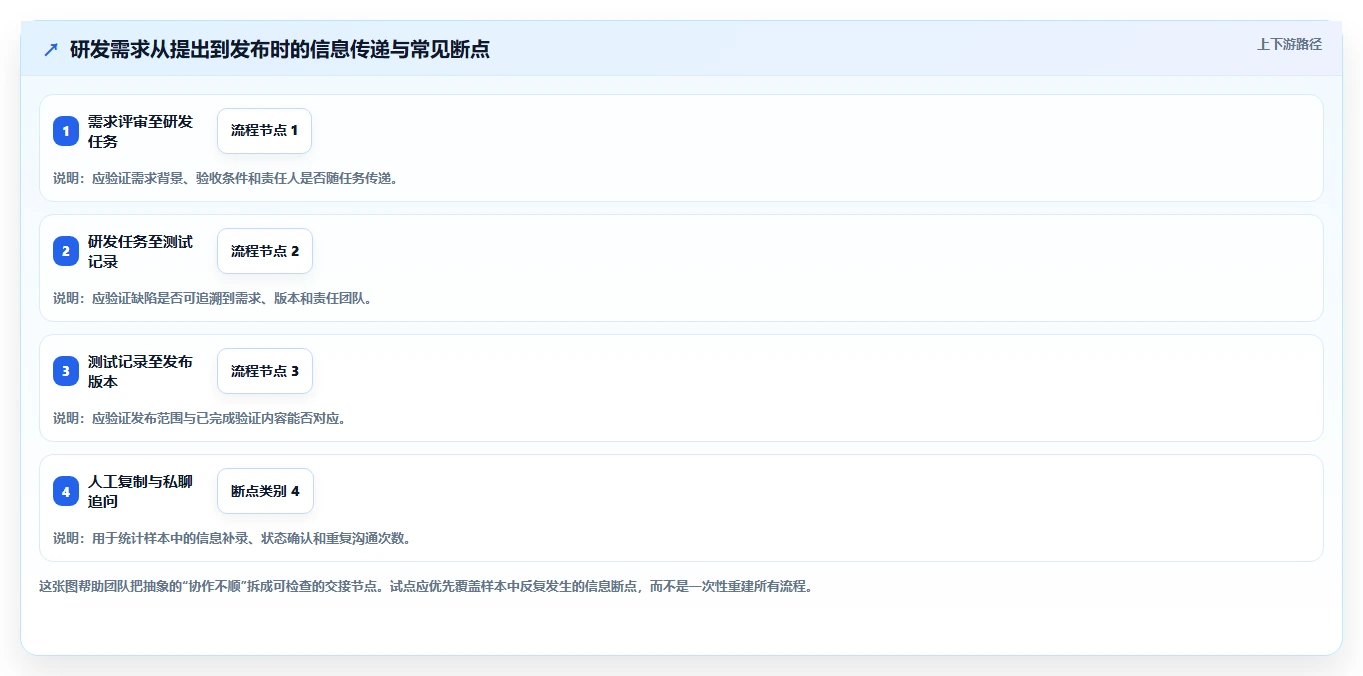
Task: Click the 断点类别 4 button
Action: coord(265,491)
